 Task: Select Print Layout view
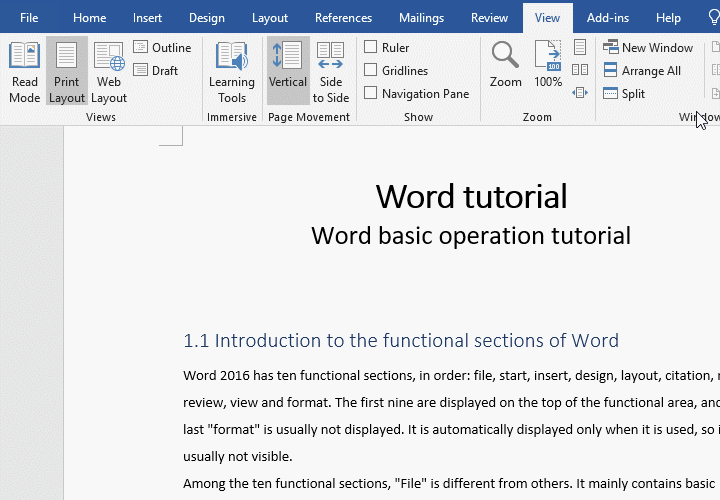coord(67,72)
